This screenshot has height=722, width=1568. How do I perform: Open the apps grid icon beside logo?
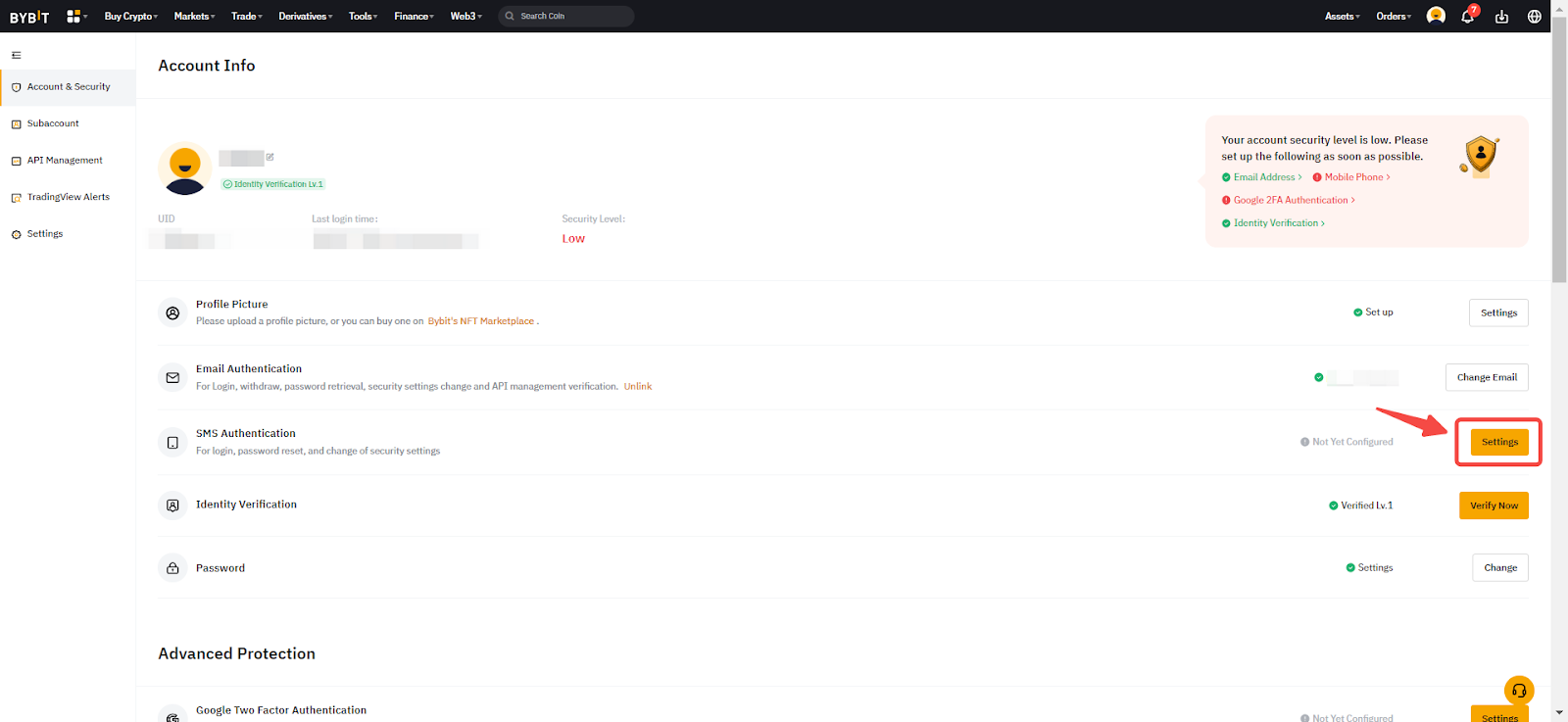tap(73, 17)
